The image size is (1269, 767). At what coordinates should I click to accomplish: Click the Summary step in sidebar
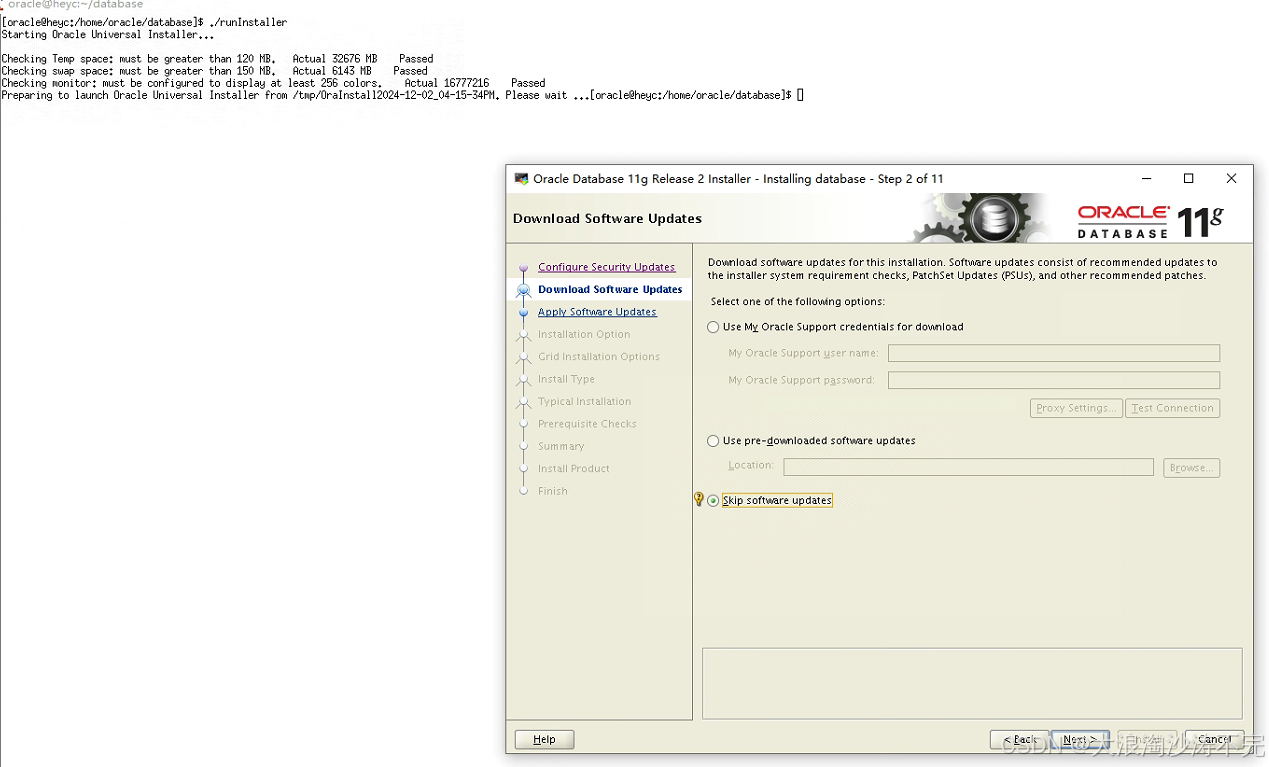561,446
